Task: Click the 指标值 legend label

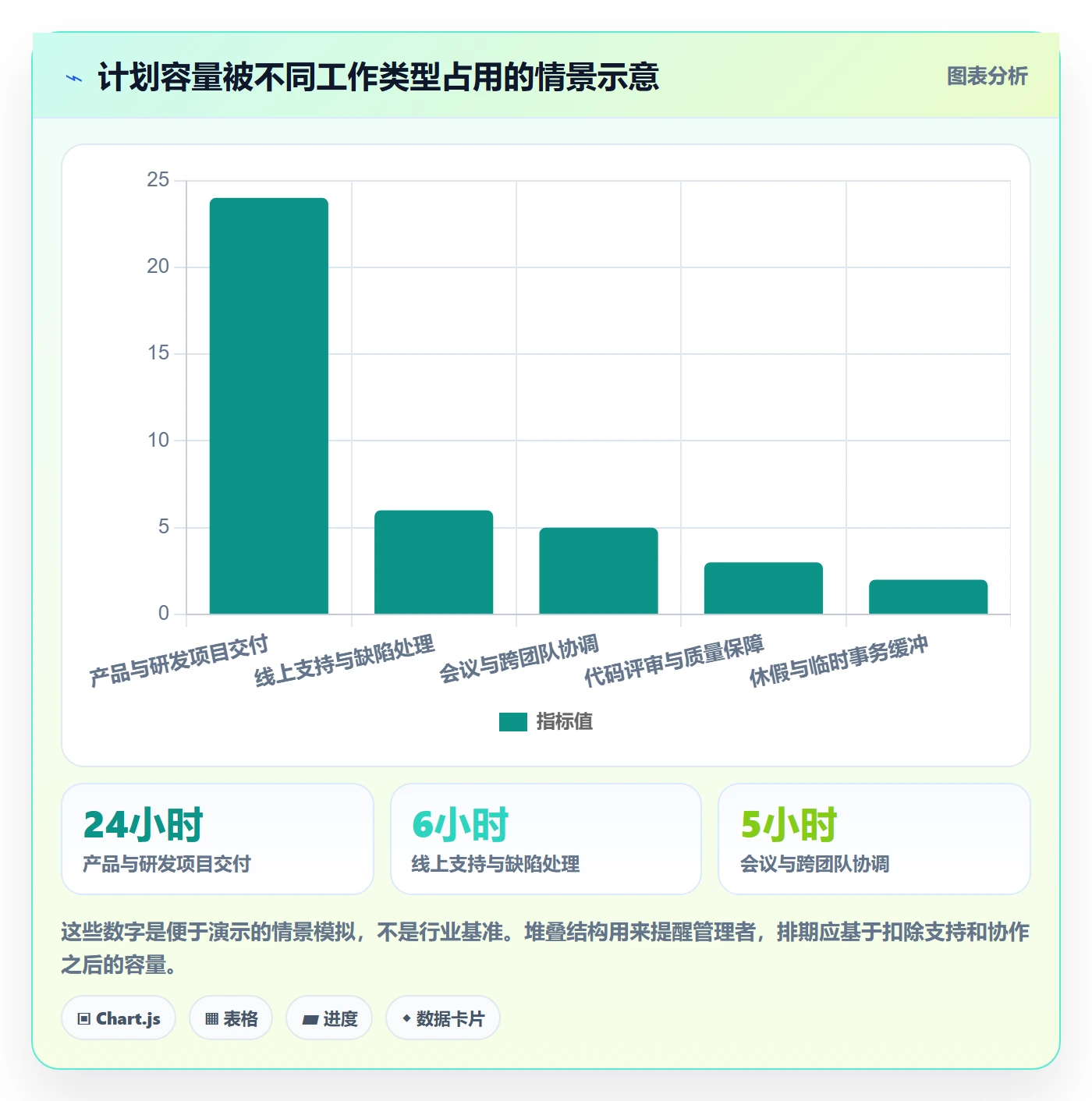Action: (564, 722)
